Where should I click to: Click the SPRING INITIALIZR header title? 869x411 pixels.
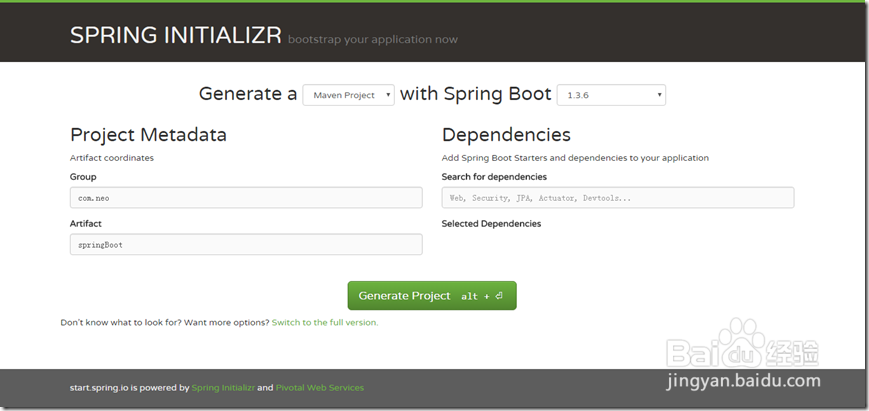click(176, 35)
